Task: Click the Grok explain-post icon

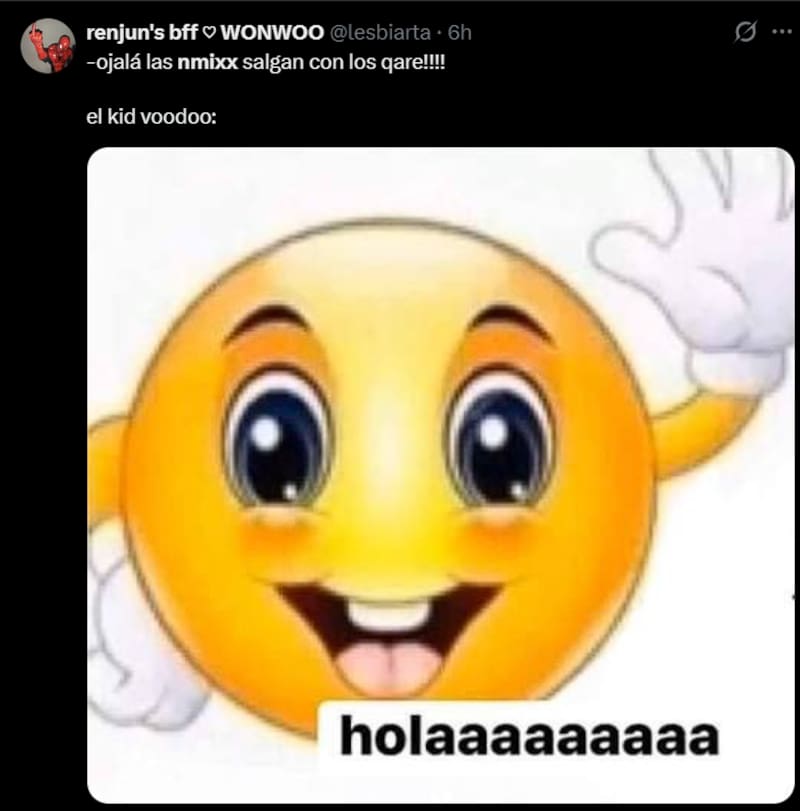Action: pos(745,32)
